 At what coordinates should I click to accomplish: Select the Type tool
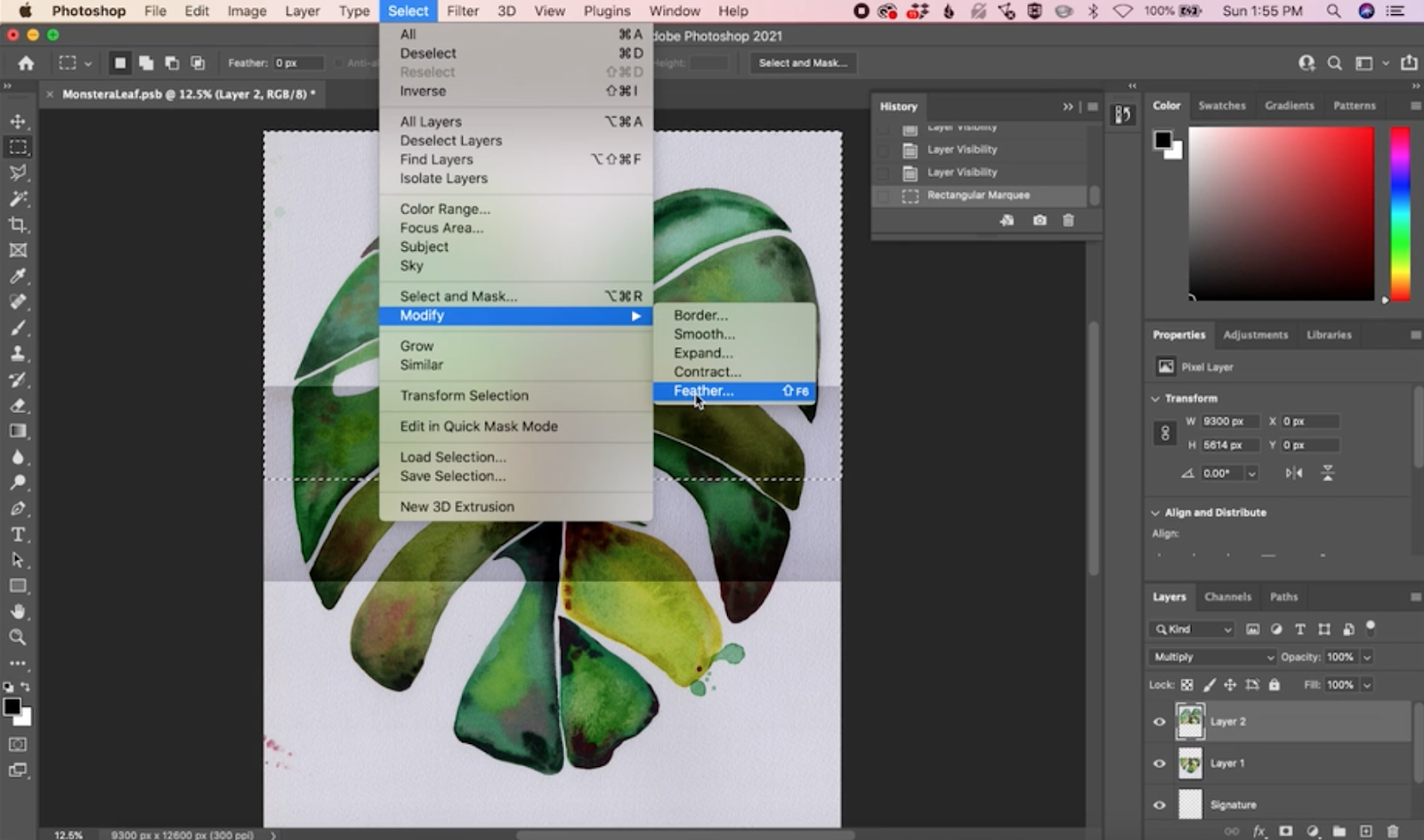coord(18,534)
